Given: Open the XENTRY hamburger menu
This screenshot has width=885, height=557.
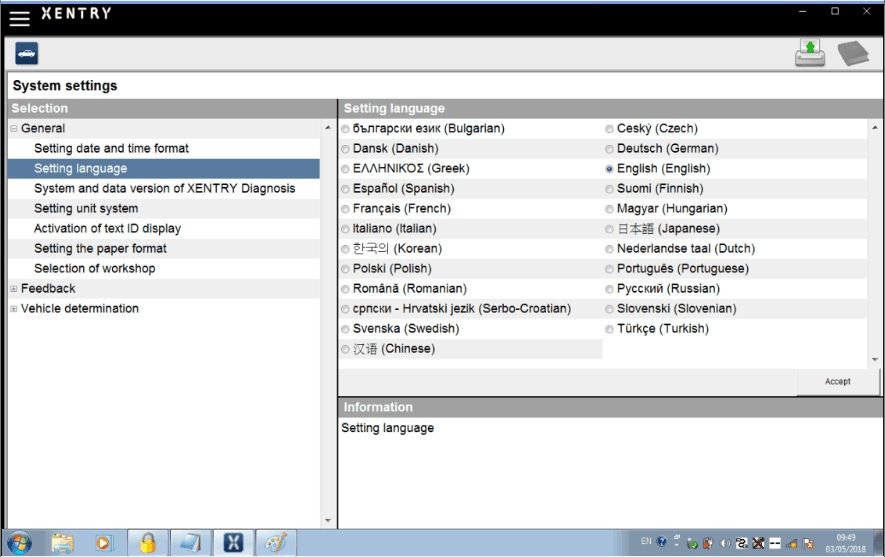Looking at the screenshot, I should tap(19, 17).
